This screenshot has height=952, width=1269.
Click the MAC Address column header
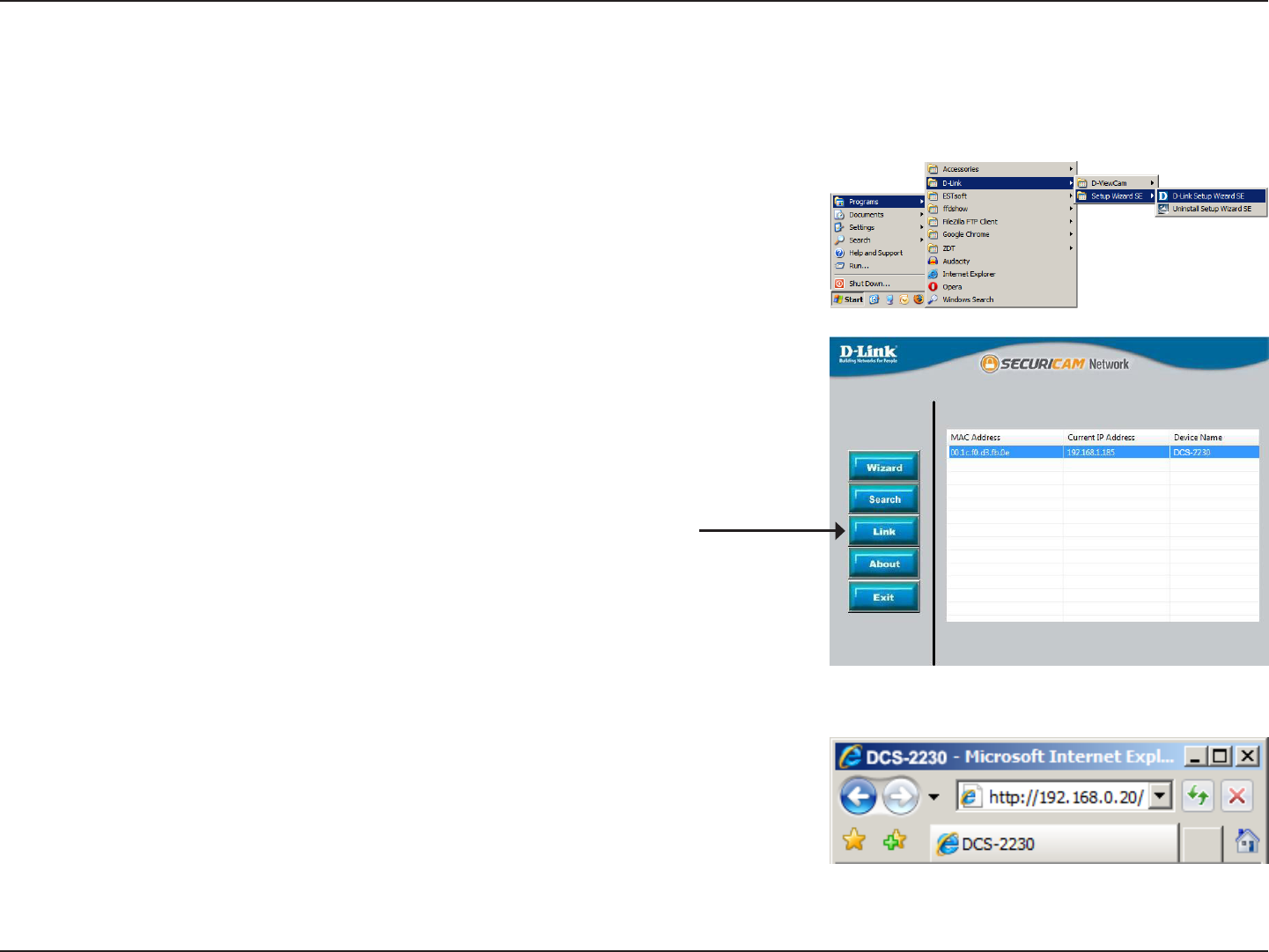click(x=1005, y=437)
